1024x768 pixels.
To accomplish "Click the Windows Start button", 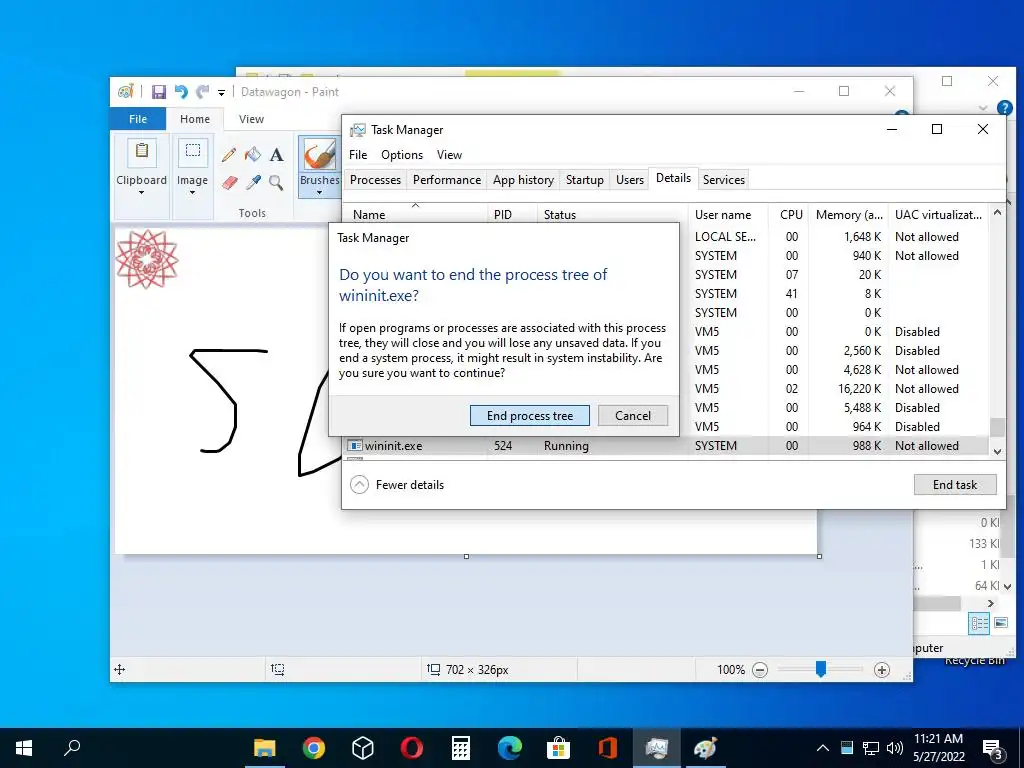I will pyautogui.click(x=24, y=748).
